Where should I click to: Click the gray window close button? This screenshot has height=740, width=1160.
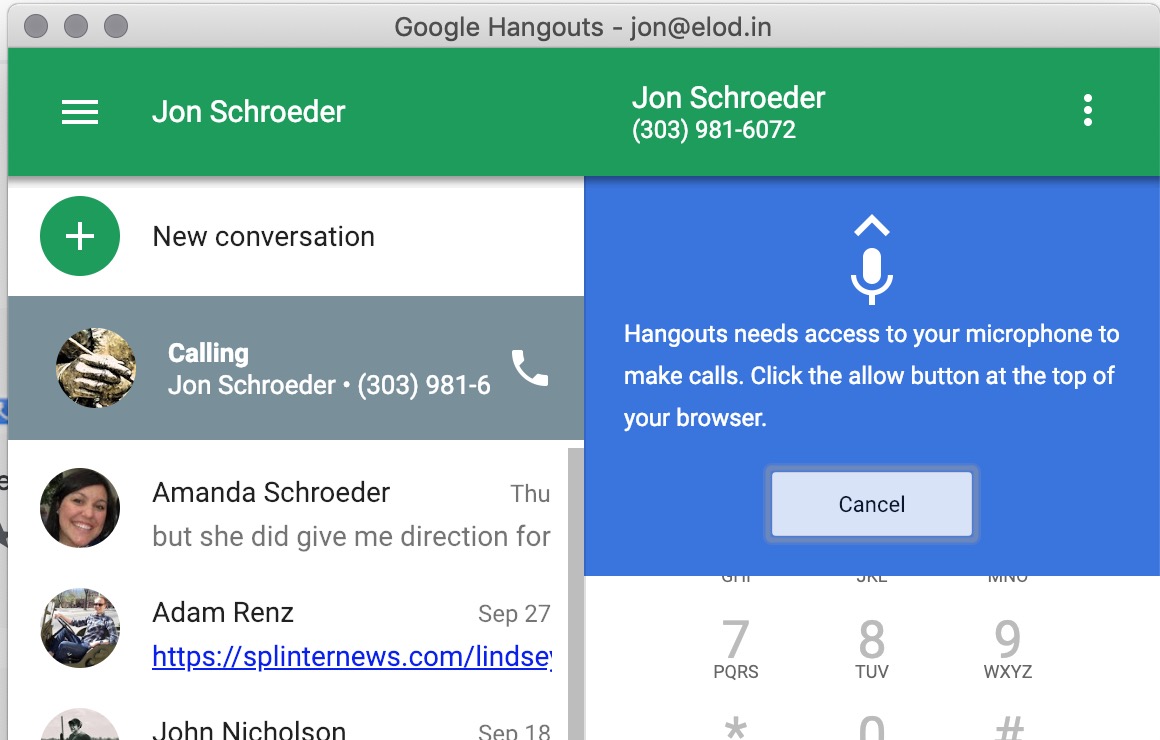[x=36, y=26]
